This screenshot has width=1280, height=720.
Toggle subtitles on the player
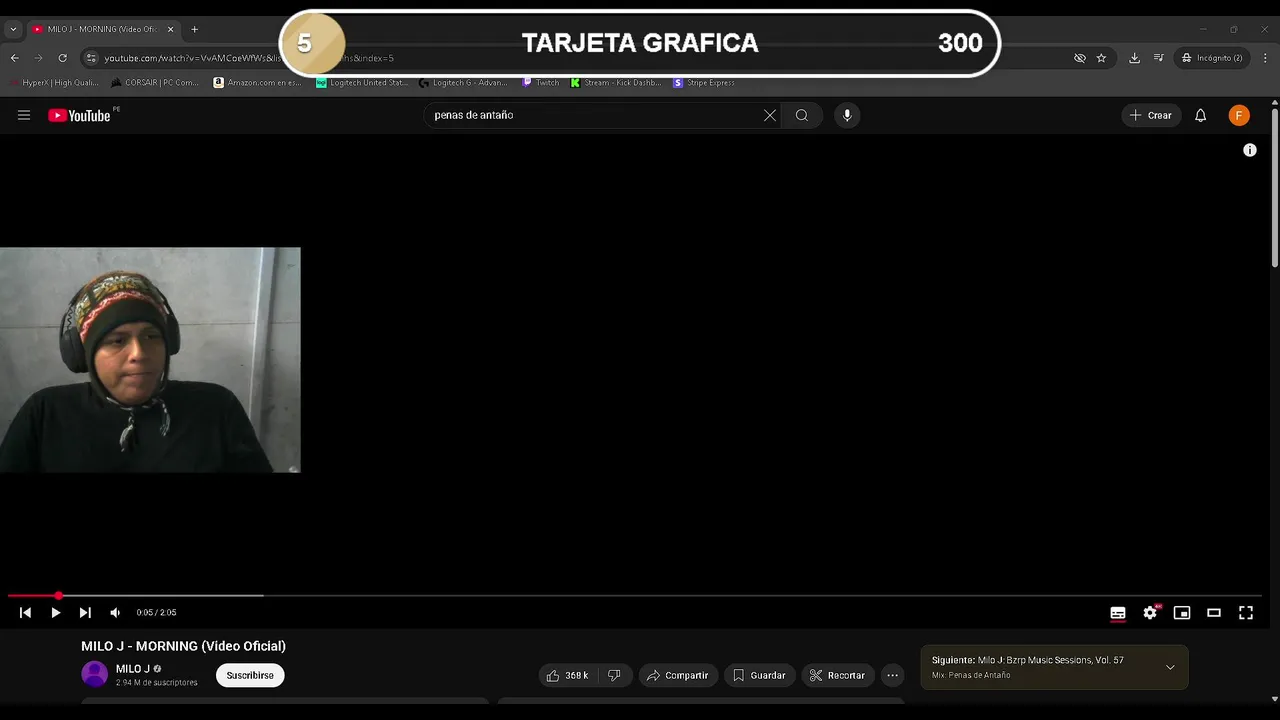[x=1118, y=613]
